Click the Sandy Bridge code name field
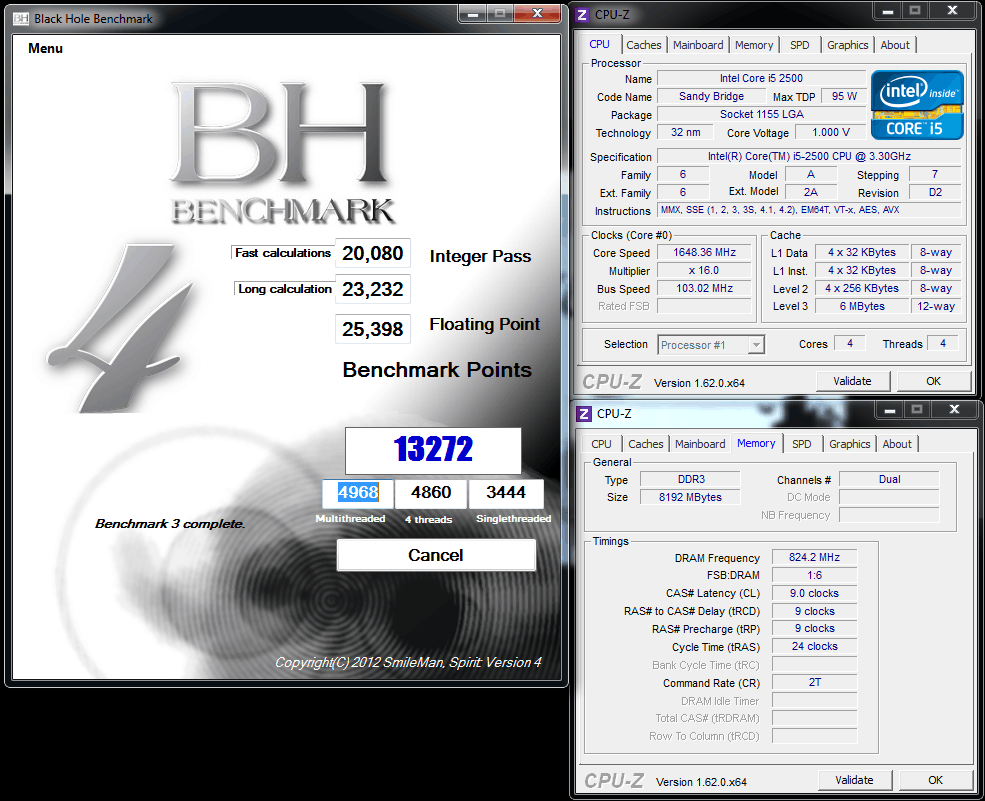985x801 pixels. 711,97
